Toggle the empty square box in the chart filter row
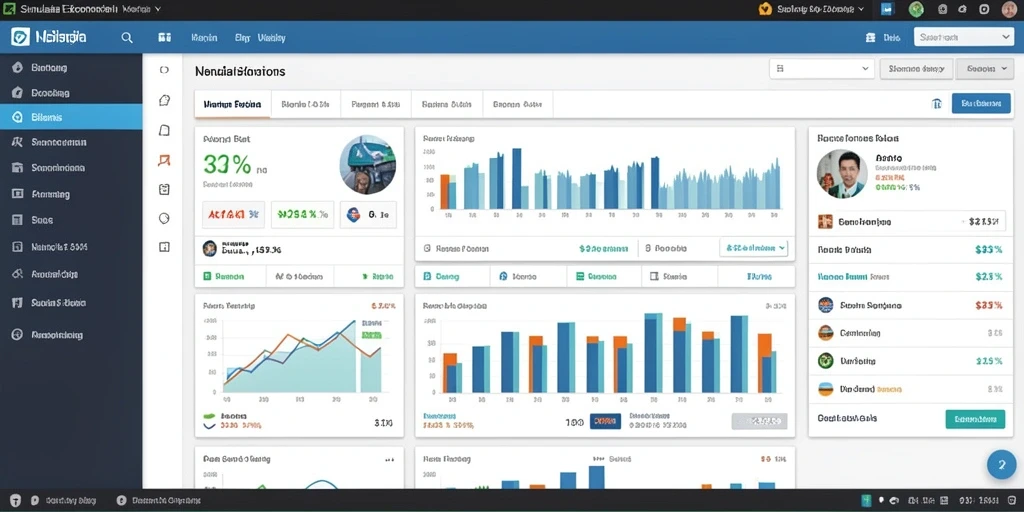Viewport: 1024px width, 512px height. coord(654,276)
